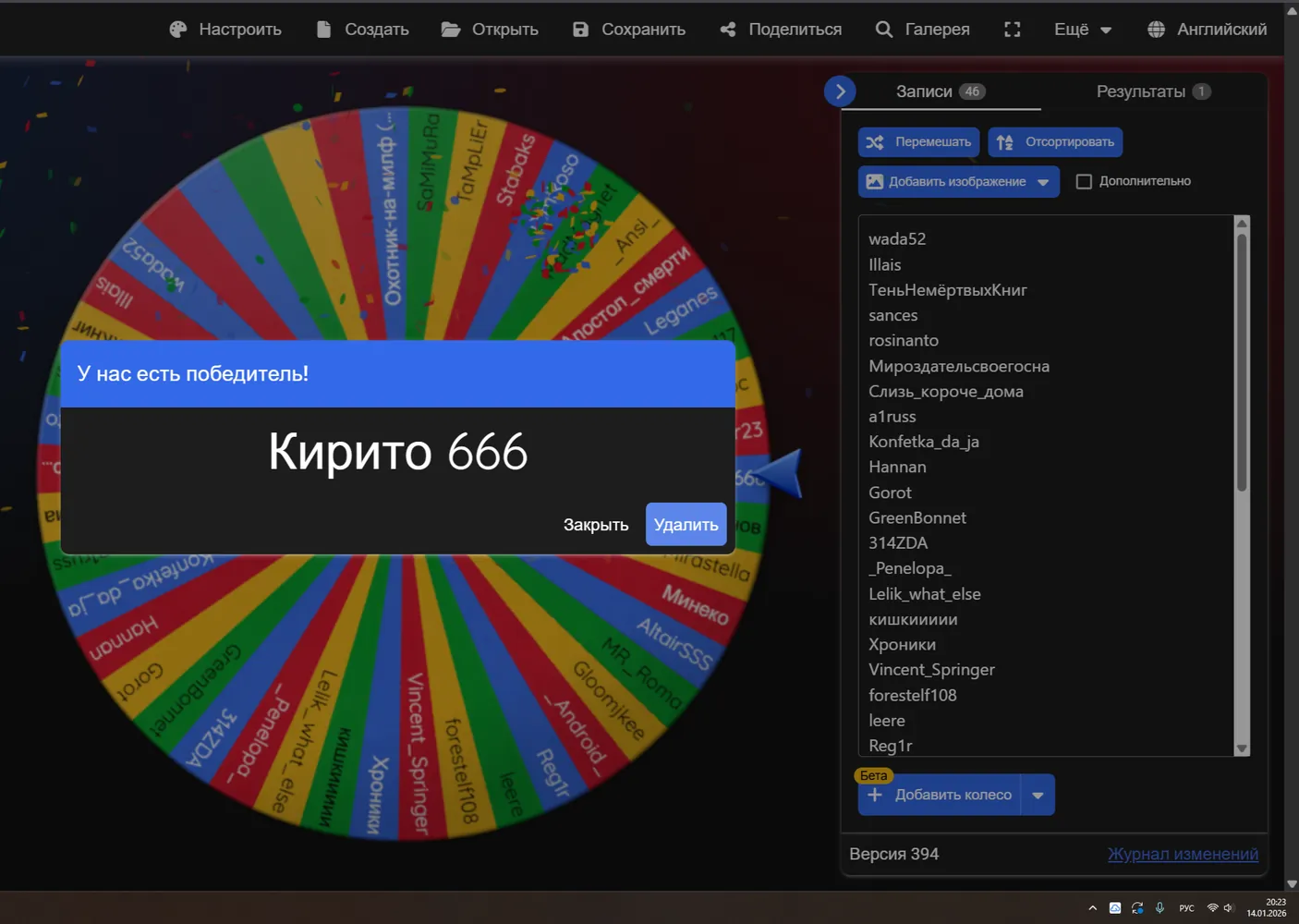Select the a1russ entry
Image resolution: width=1299 pixels, height=924 pixels.
892,417
